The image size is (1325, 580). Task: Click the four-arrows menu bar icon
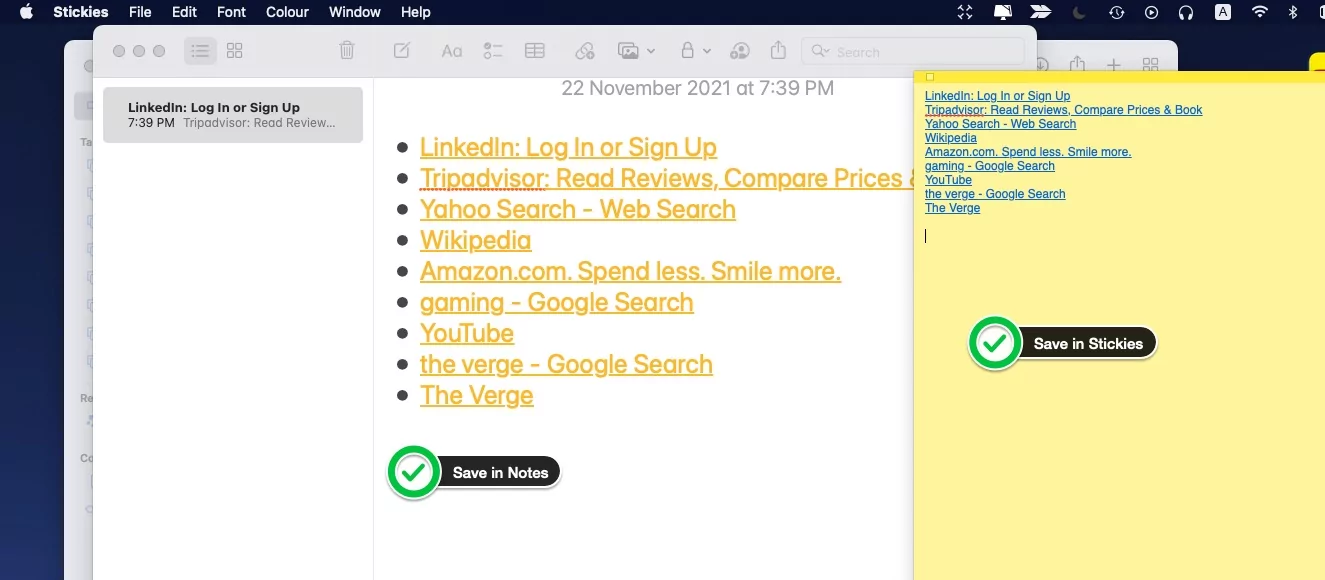pos(965,12)
